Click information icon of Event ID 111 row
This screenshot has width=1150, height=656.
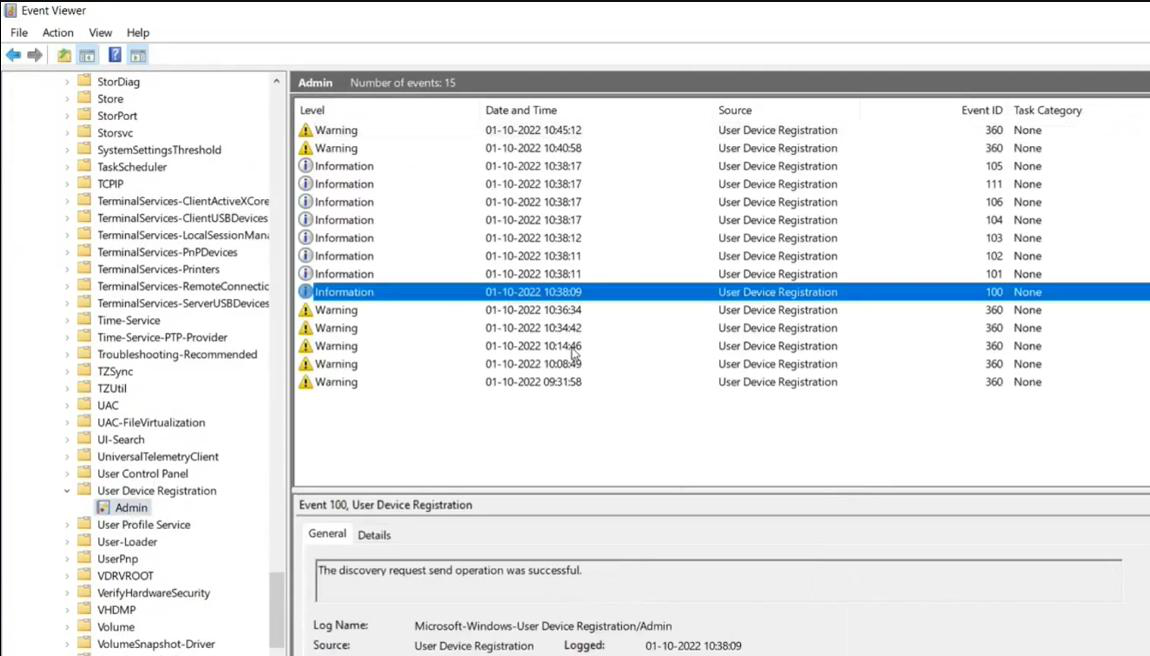pos(305,184)
